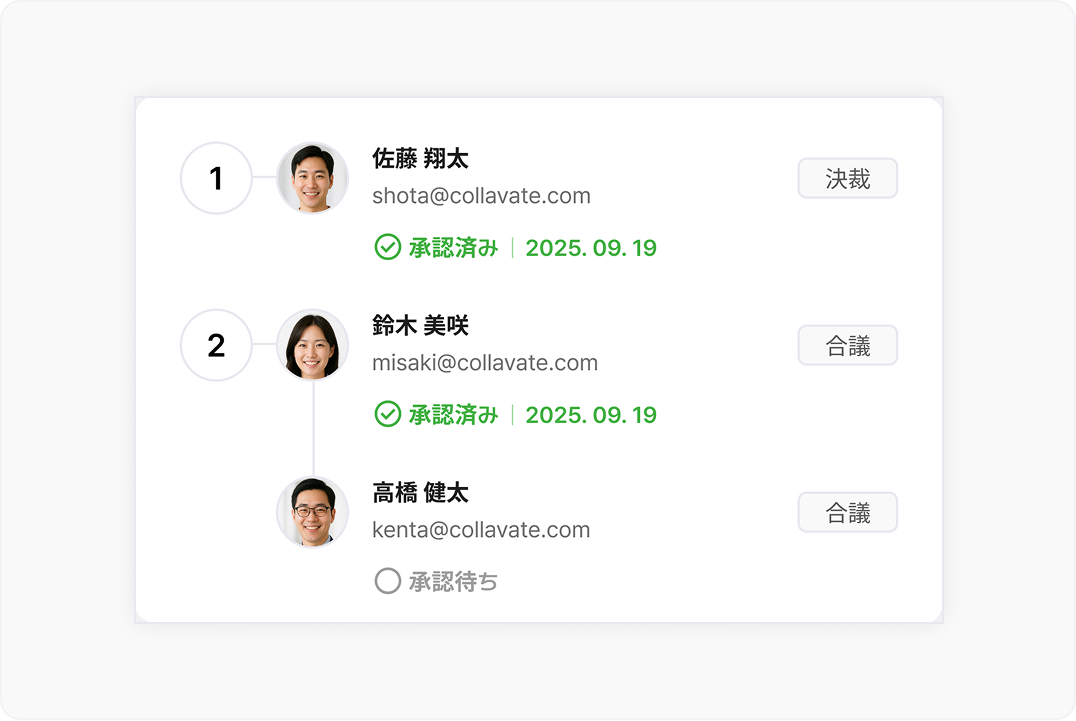
Task: Click the name 佐藤 翔太
Action: coord(421,158)
